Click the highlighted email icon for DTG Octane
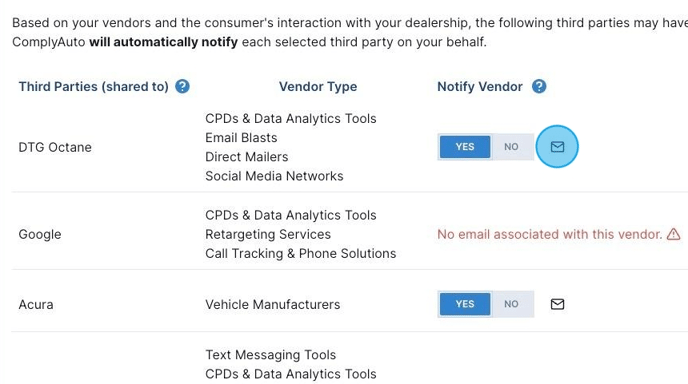This screenshot has width=688, height=384. pyautogui.click(x=557, y=147)
